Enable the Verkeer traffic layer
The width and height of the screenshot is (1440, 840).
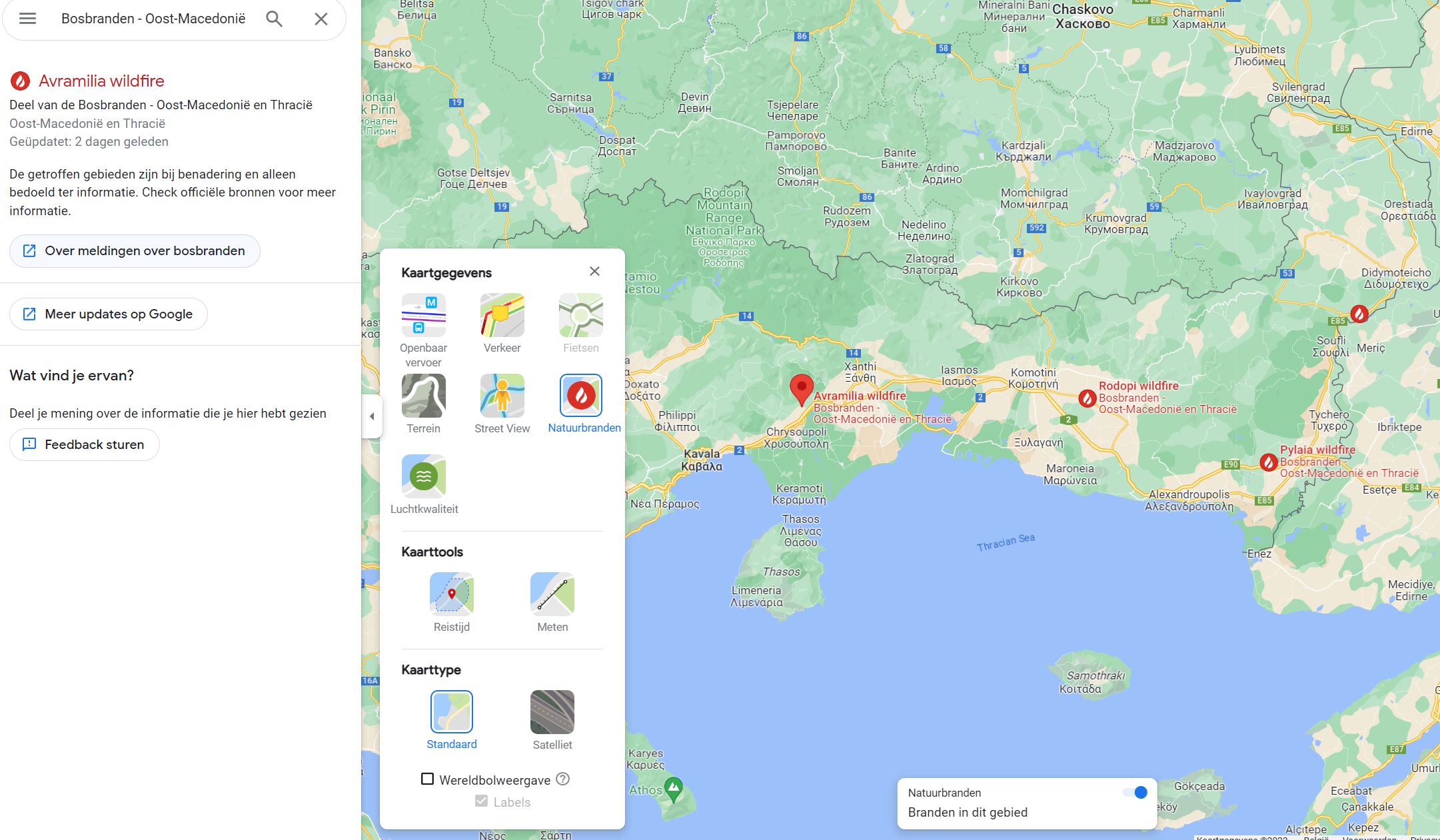point(502,316)
